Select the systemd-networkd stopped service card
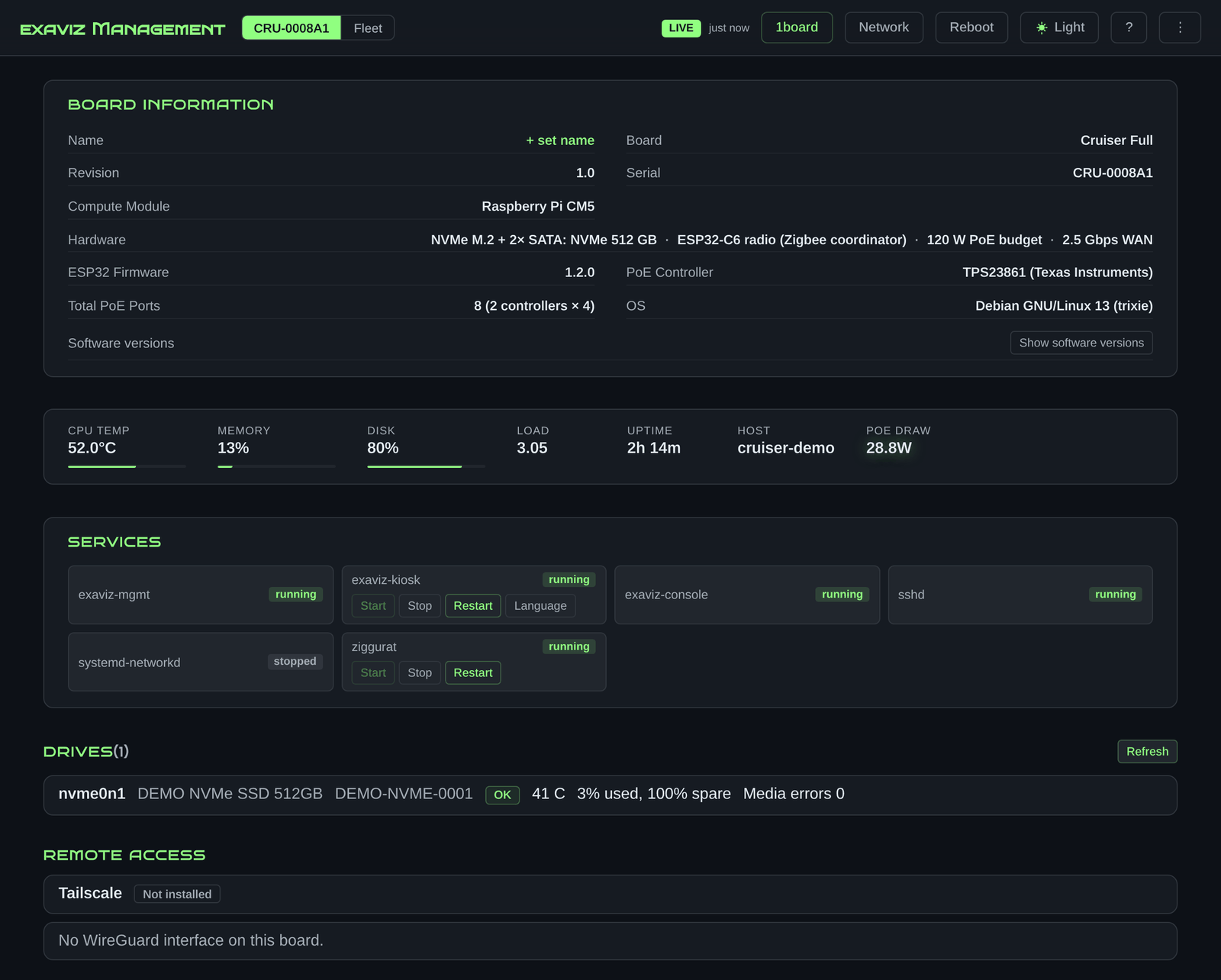This screenshot has height=980, width=1221. click(201, 662)
